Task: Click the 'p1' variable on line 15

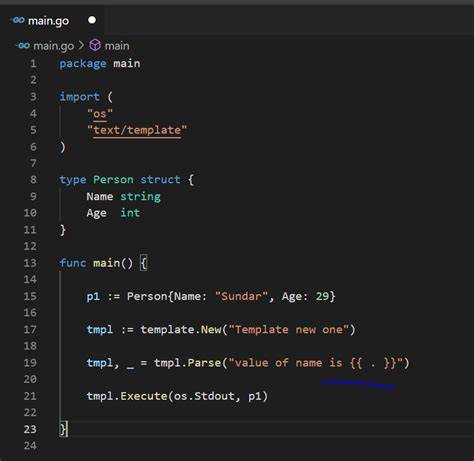Action: tap(93, 296)
